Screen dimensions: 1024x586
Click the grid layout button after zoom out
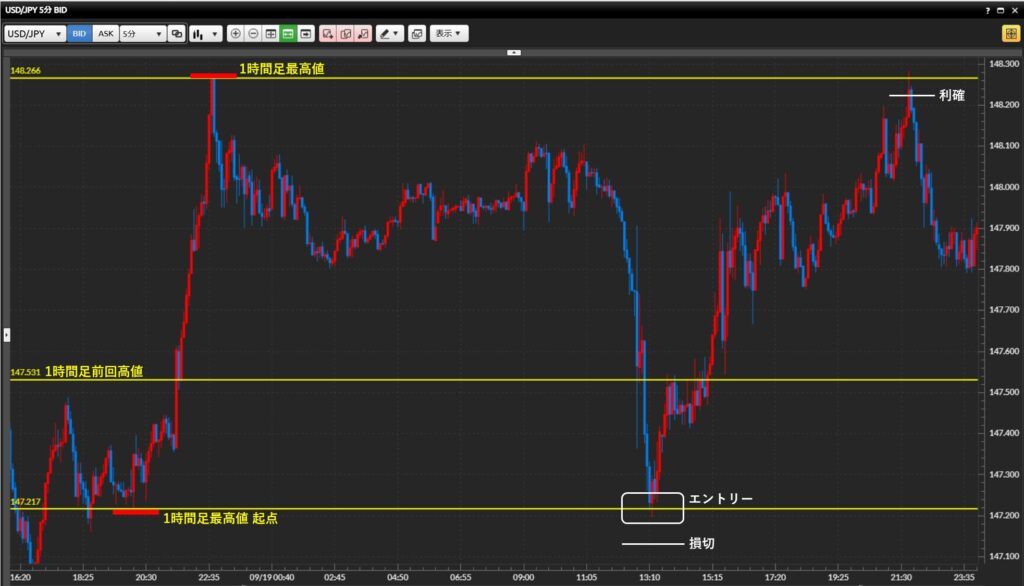point(271,33)
